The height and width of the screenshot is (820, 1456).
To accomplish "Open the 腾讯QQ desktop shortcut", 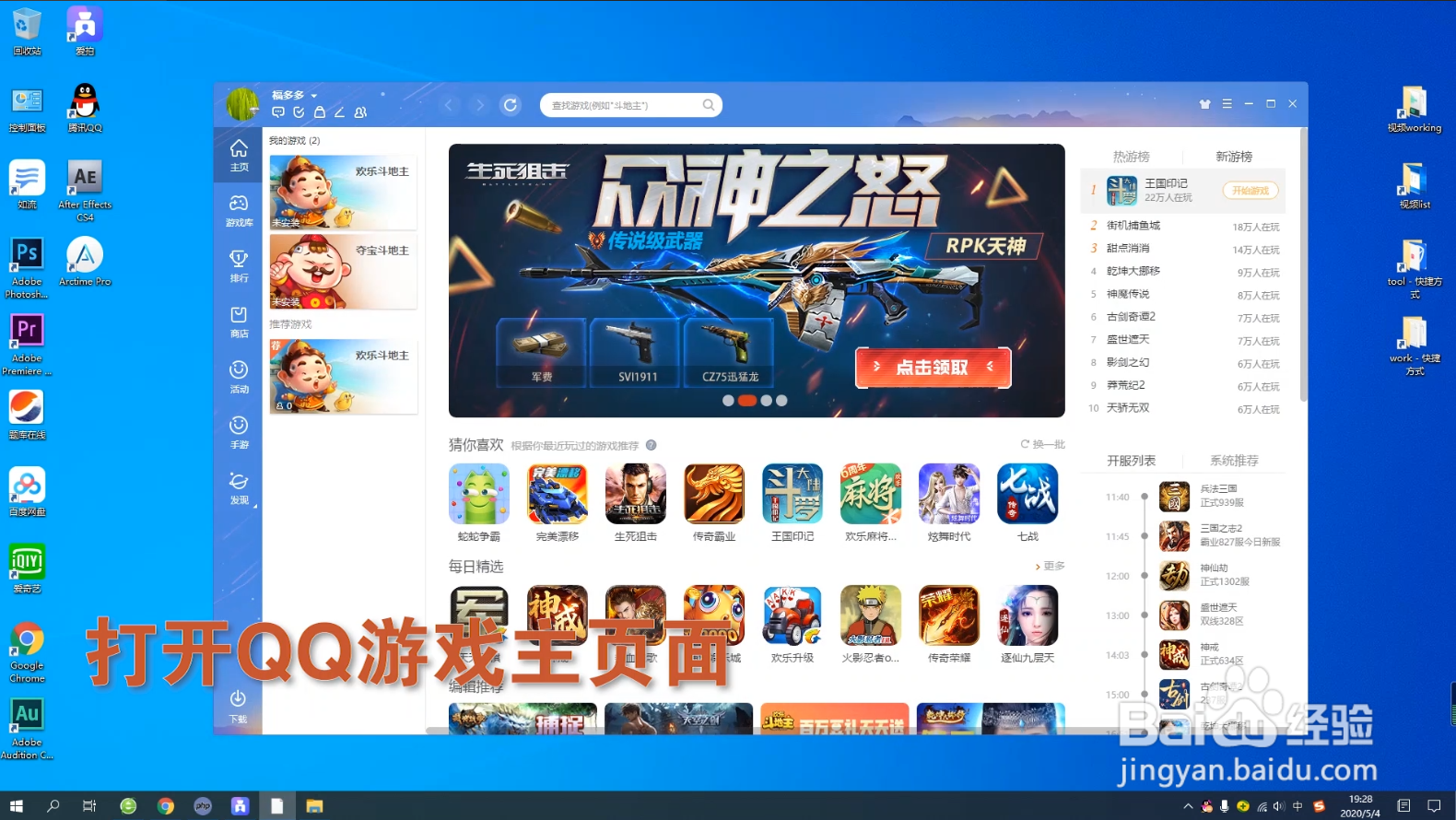I will [x=85, y=107].
